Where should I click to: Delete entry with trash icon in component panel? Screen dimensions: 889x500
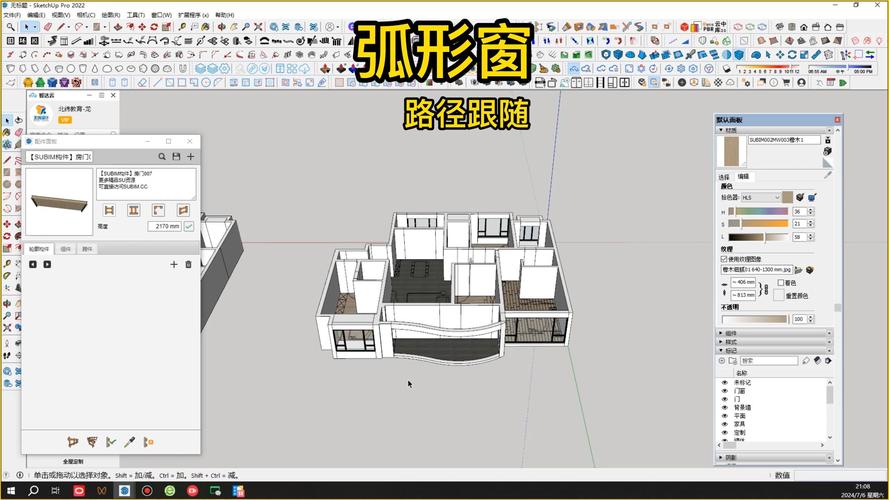(x=188, y=265)
